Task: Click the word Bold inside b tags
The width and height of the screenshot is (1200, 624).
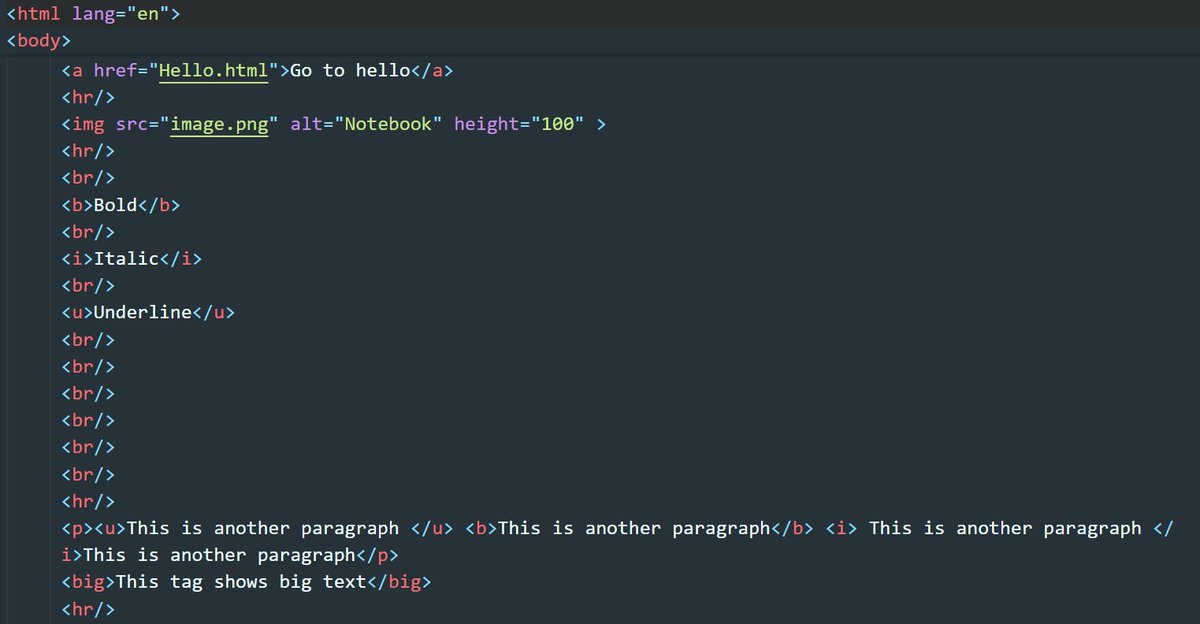Action: click(x=115, y=206)
